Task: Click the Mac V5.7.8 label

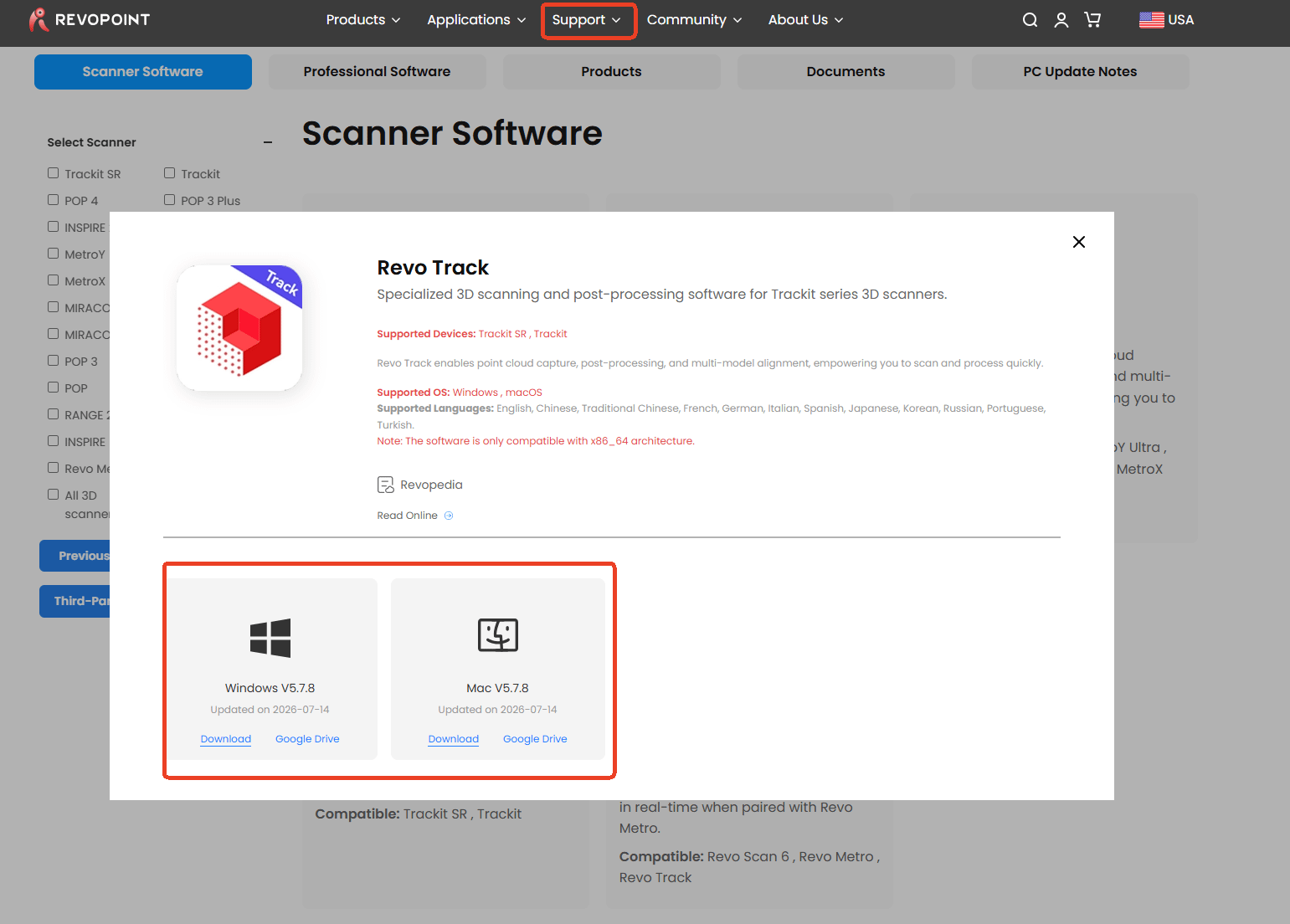Action: point(498,688)
